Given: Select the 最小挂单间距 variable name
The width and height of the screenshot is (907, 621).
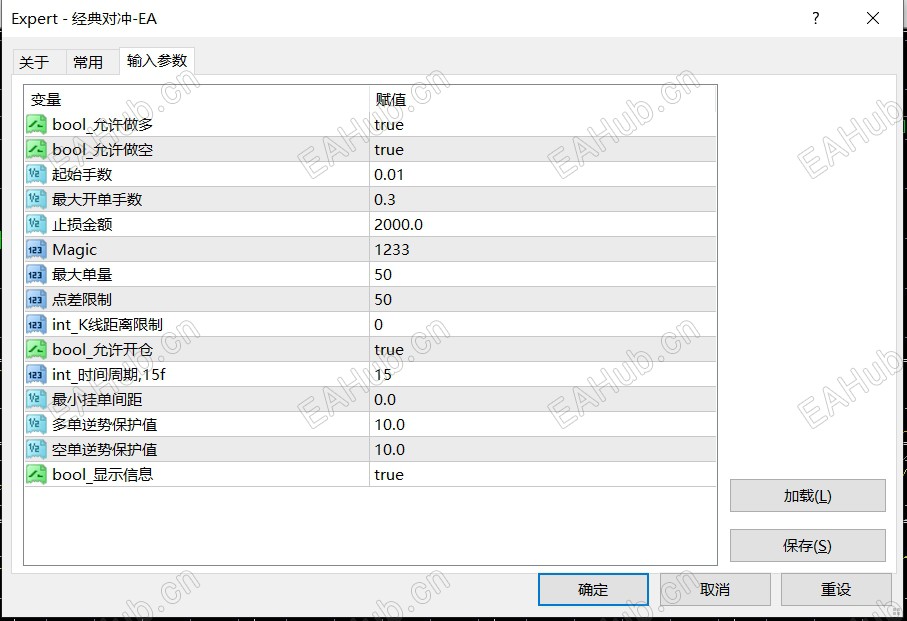Looking at the screenshot, I should click(x=97, y=400).
